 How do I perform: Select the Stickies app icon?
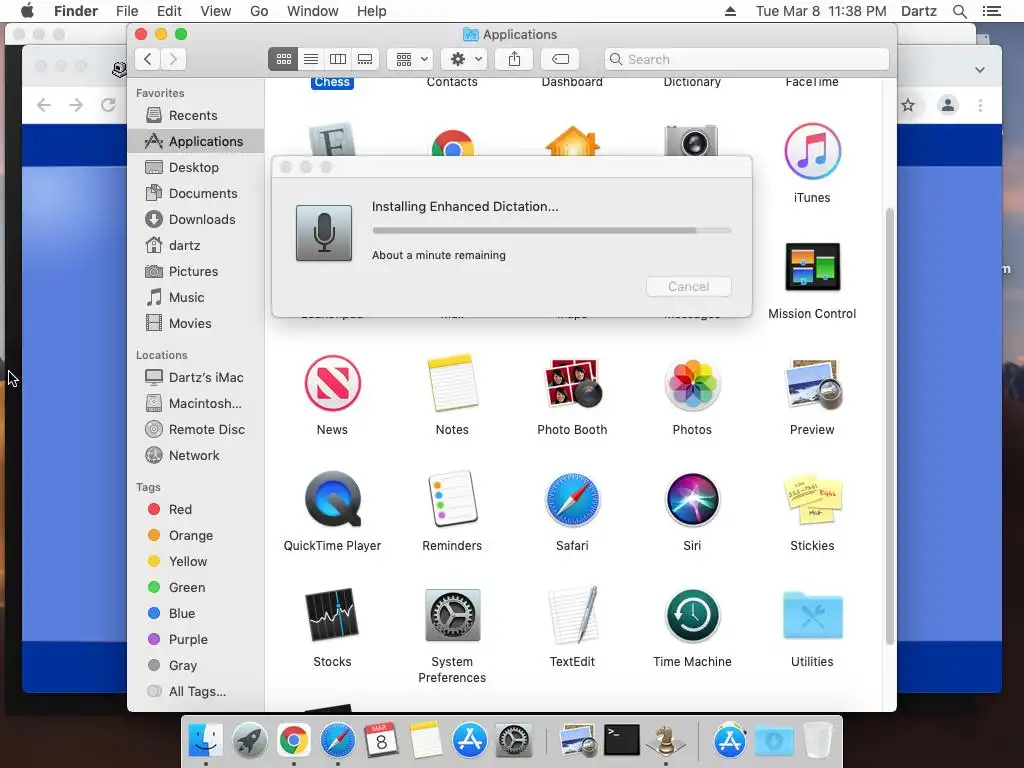tap(812, 499)
